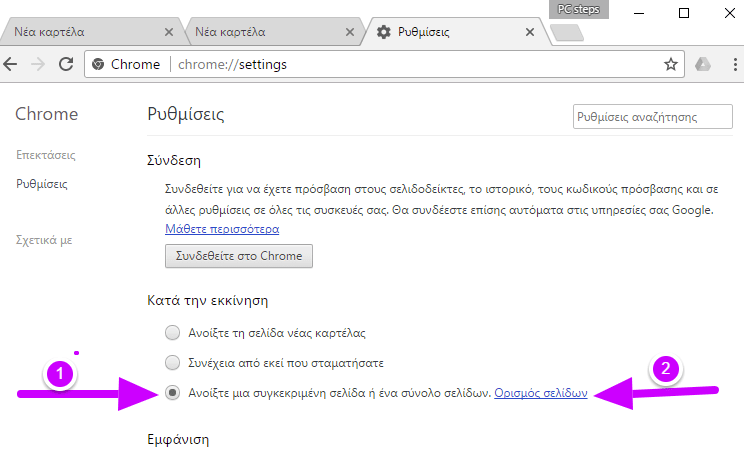Click the Εμφάνιση section heading
Screen dimensions: 744x454
pos(178,439)
